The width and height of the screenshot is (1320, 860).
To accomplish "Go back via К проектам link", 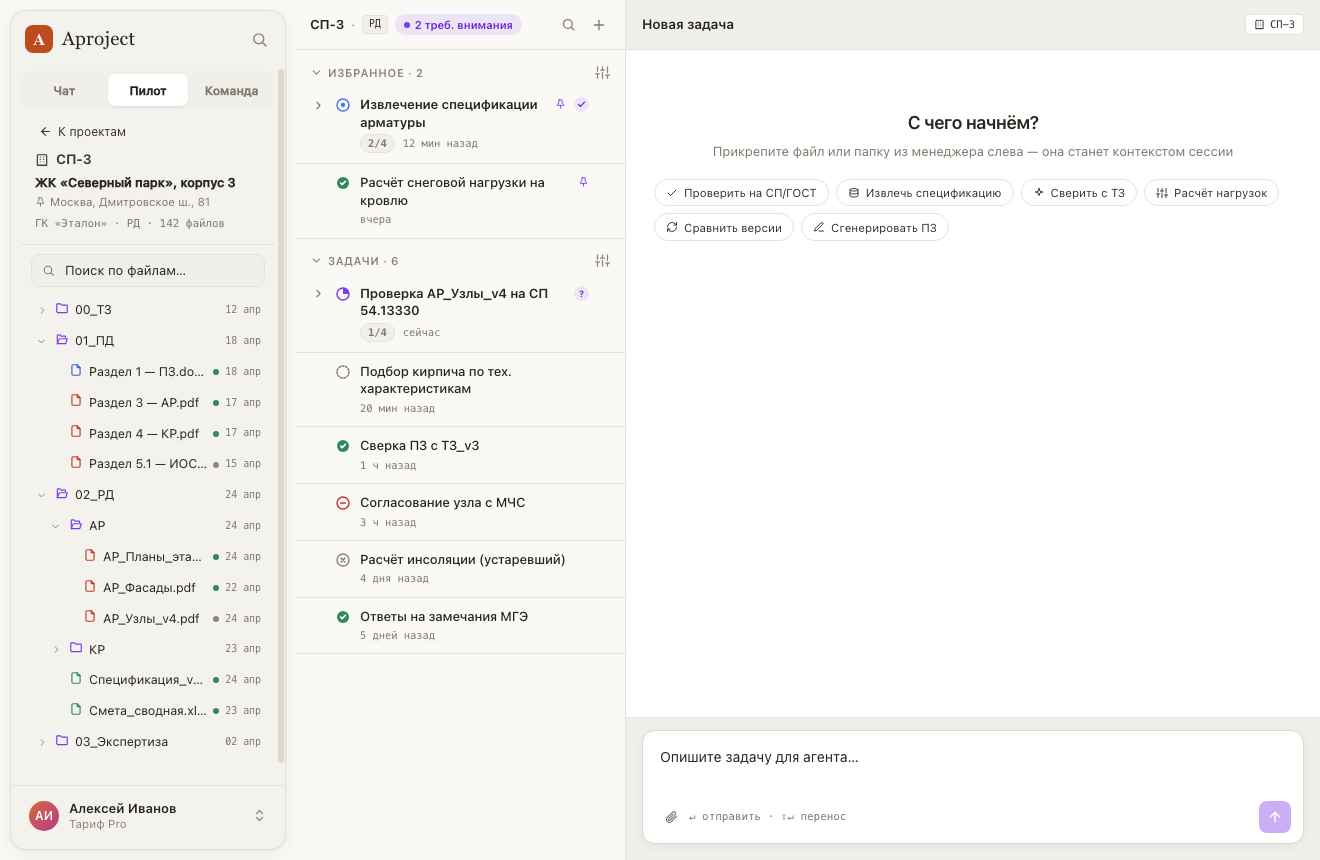I will coord(83,132).
